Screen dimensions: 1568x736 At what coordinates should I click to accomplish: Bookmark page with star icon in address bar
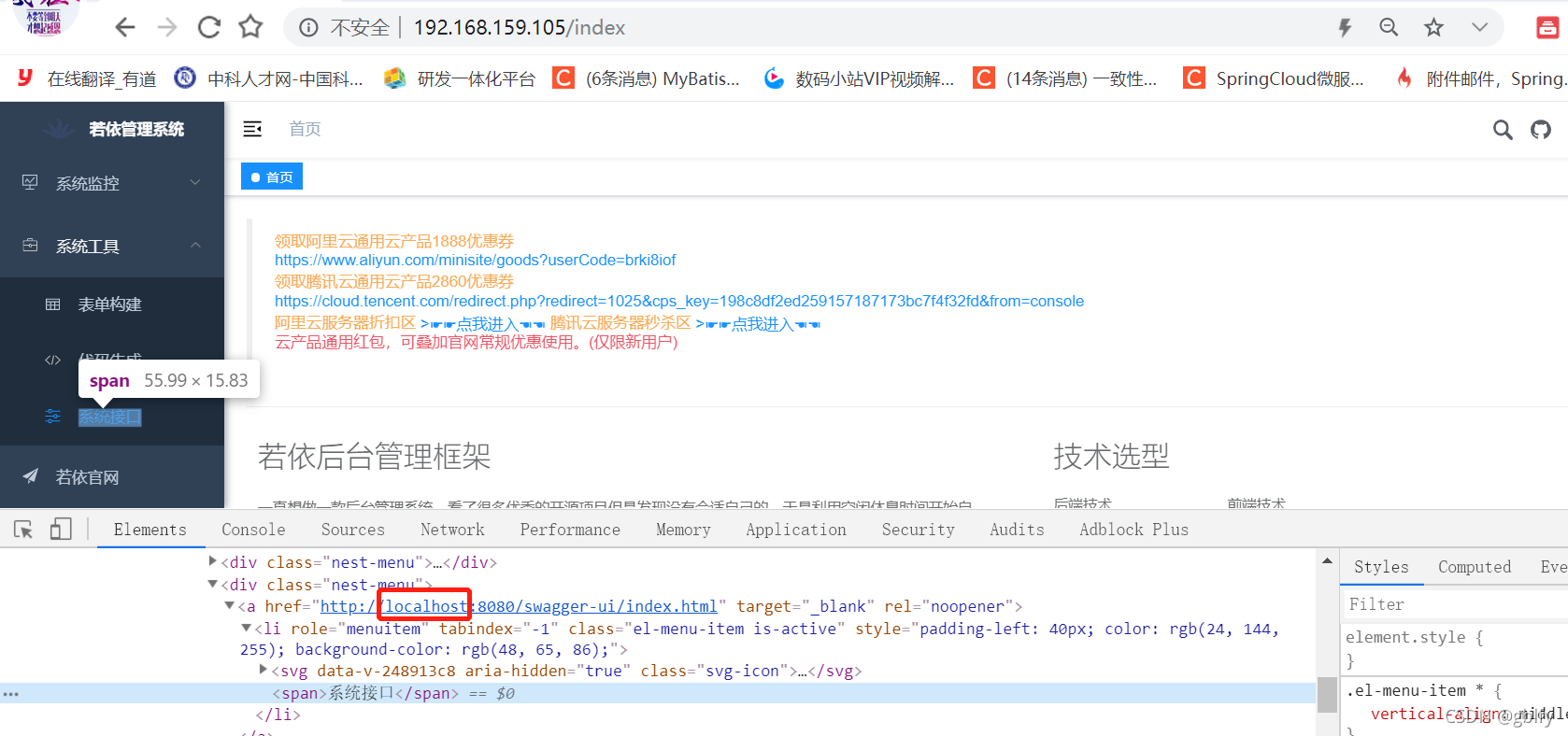point(1433,28)
